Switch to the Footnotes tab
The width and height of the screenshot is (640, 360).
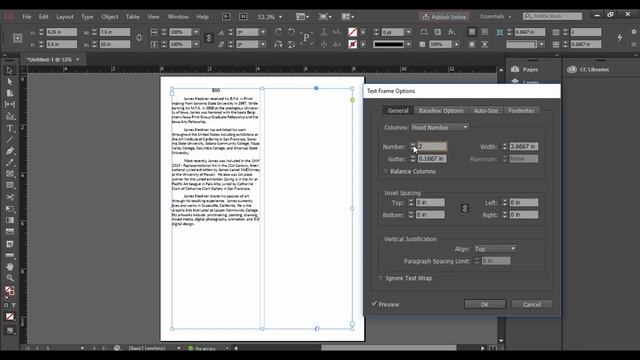click(521, 111)
